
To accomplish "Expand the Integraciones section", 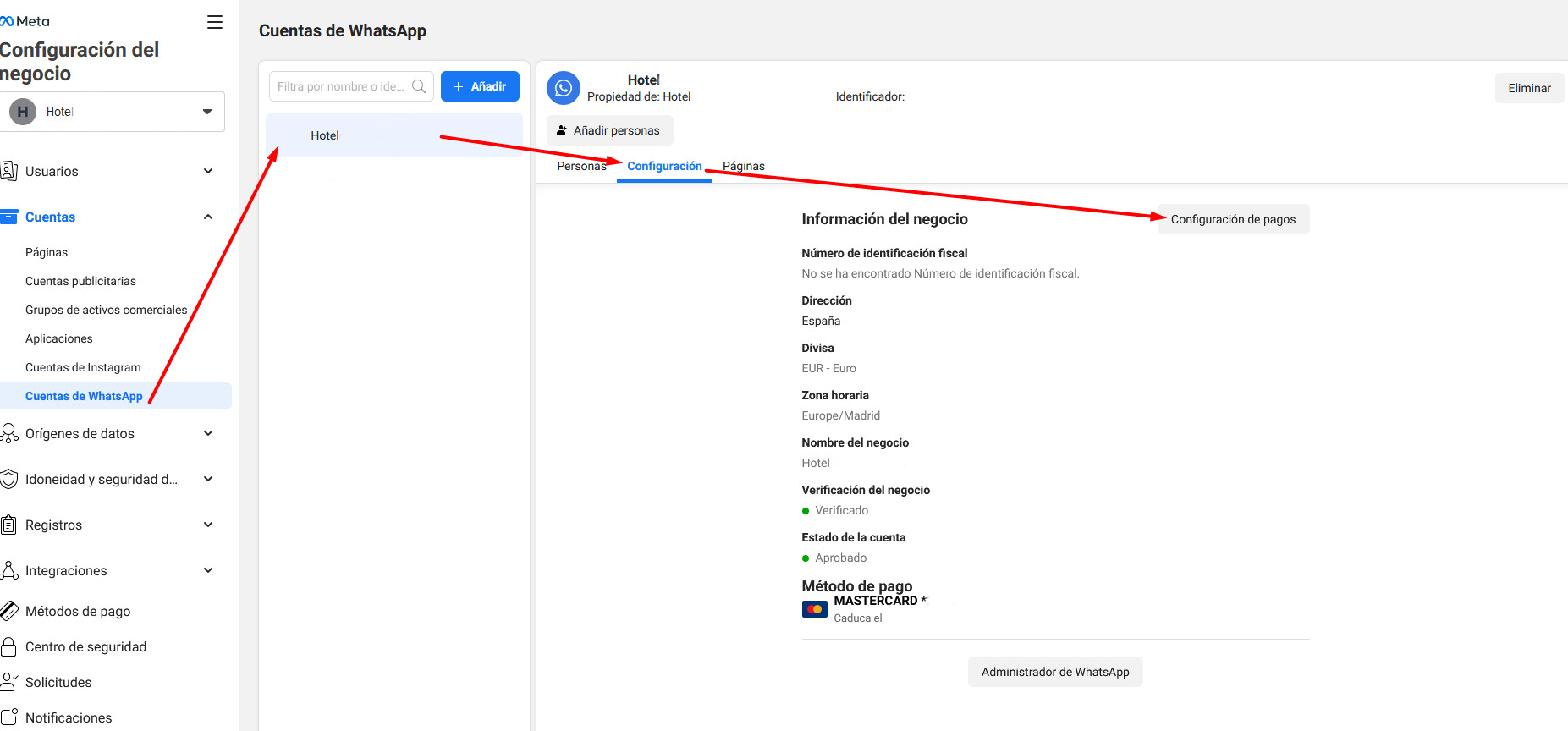I will (x=208, y=570).
